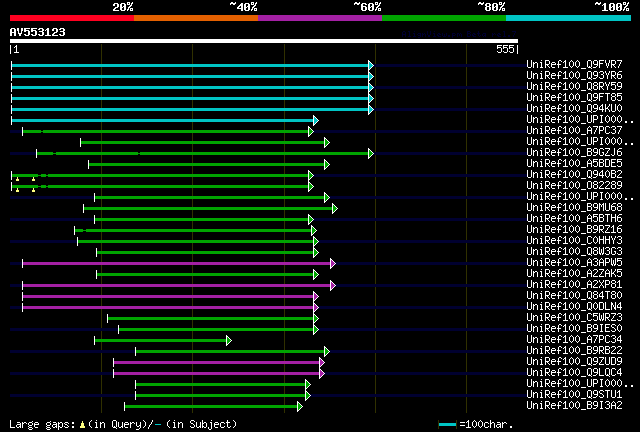Select hit label UniRef100_Q0DLN4
Screen dimensions: 640x432
click(x=574, y=307)
